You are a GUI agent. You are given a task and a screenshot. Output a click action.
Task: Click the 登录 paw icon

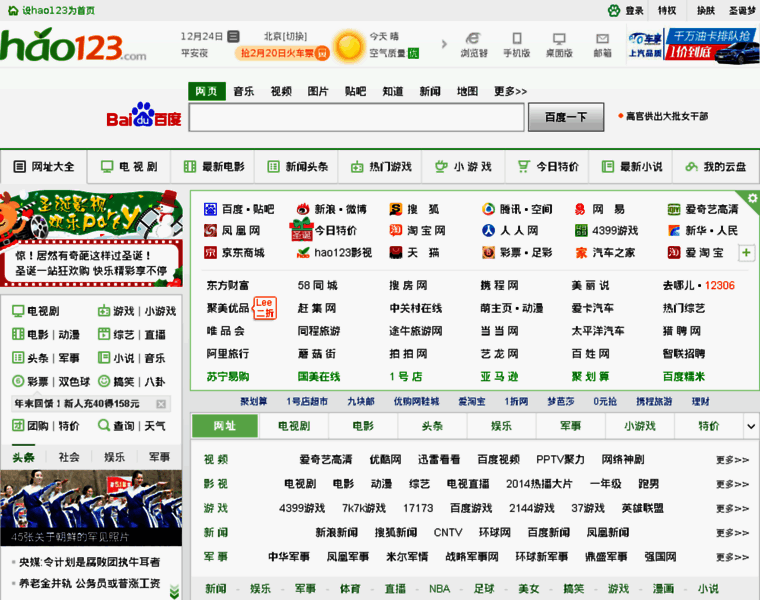point(614,10)
